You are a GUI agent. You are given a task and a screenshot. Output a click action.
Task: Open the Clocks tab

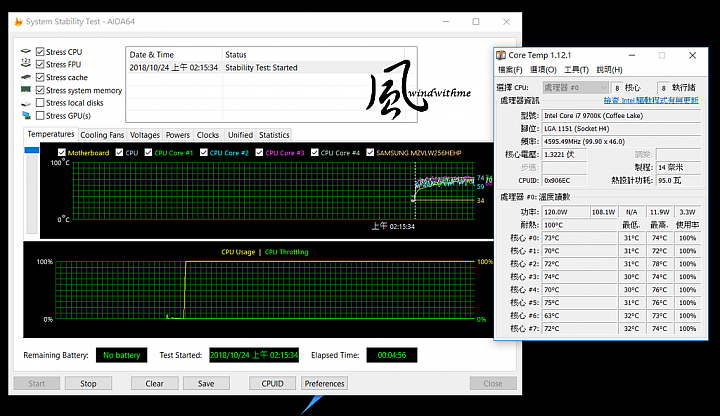[x=208, y=135]
